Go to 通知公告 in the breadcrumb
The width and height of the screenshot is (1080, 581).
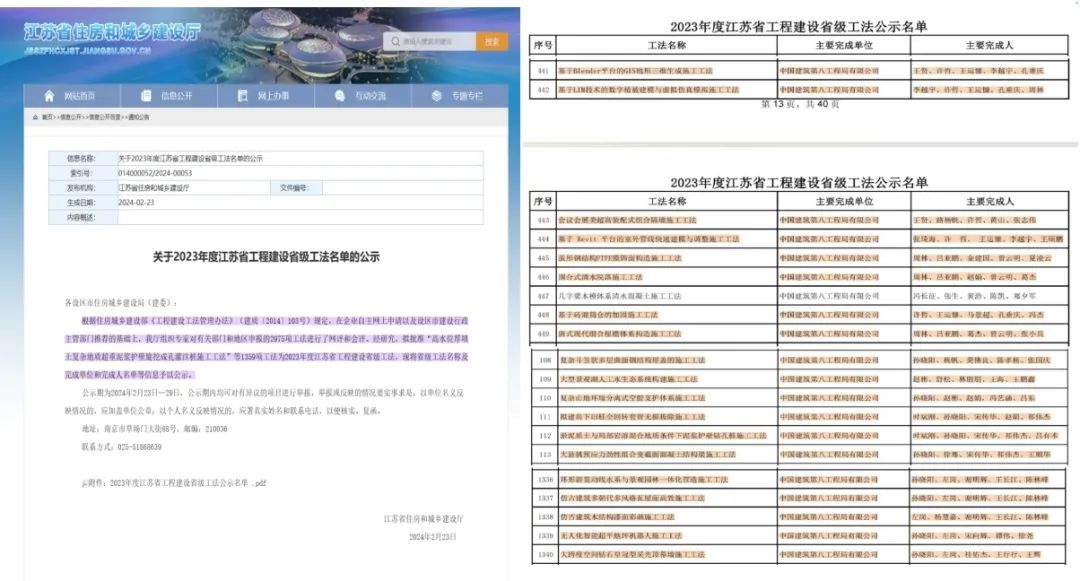pyautogui.click(x=138, y=117)
